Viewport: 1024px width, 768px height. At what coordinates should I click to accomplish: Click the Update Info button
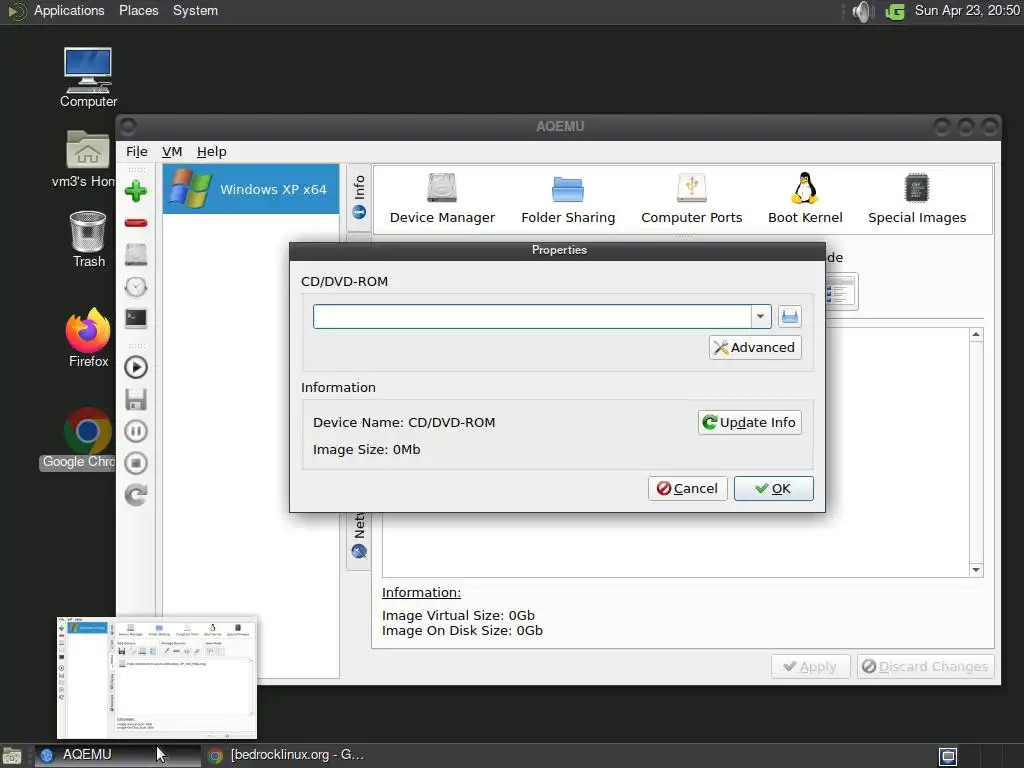click(x=750, y=423)
